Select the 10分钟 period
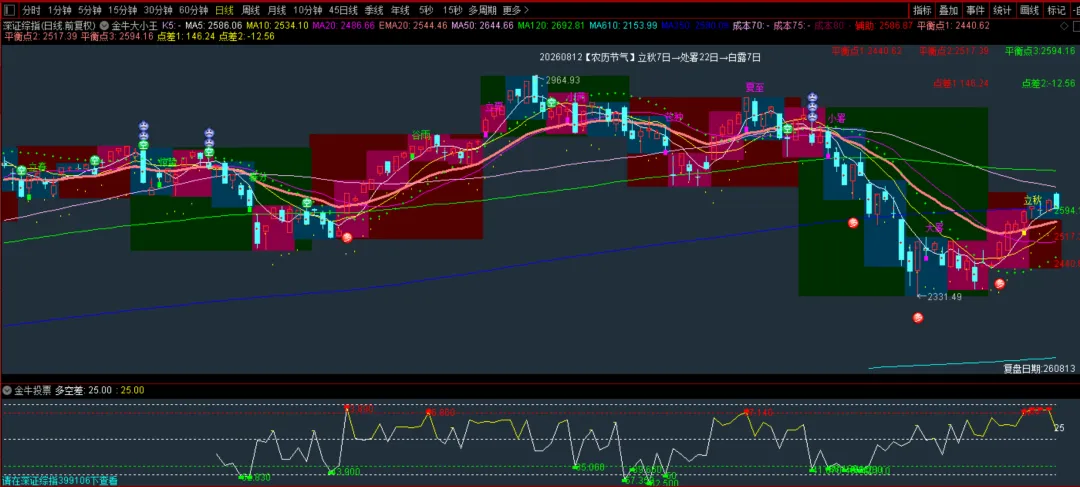 (308, 10)
